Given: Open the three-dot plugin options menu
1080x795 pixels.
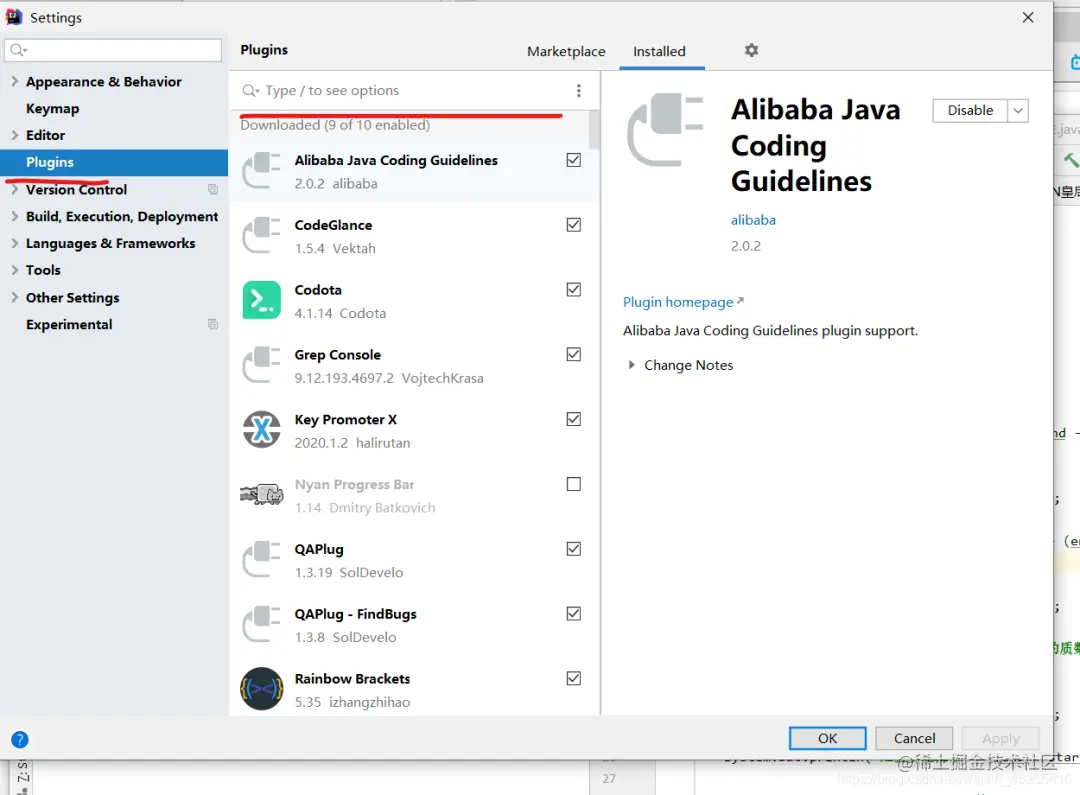Looking at the screenshot, I should pyautogui.click(x=579, y=90).
